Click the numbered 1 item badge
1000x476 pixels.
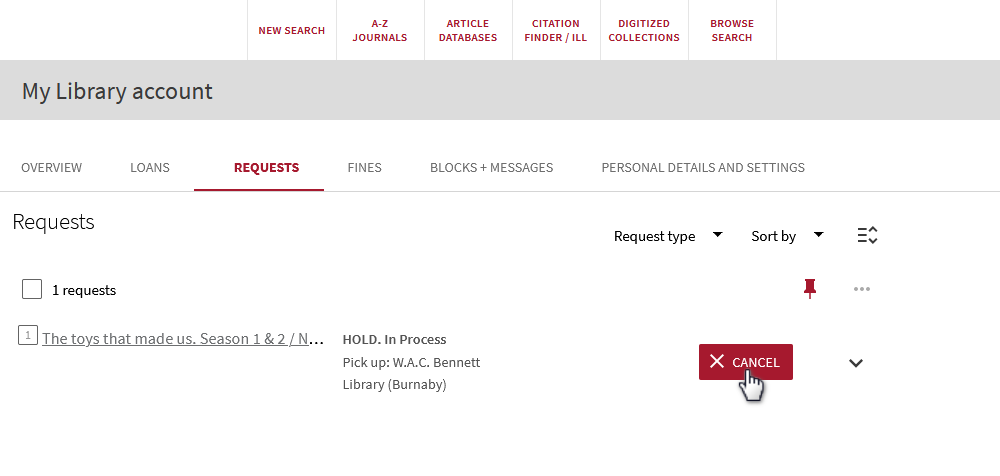27,334
